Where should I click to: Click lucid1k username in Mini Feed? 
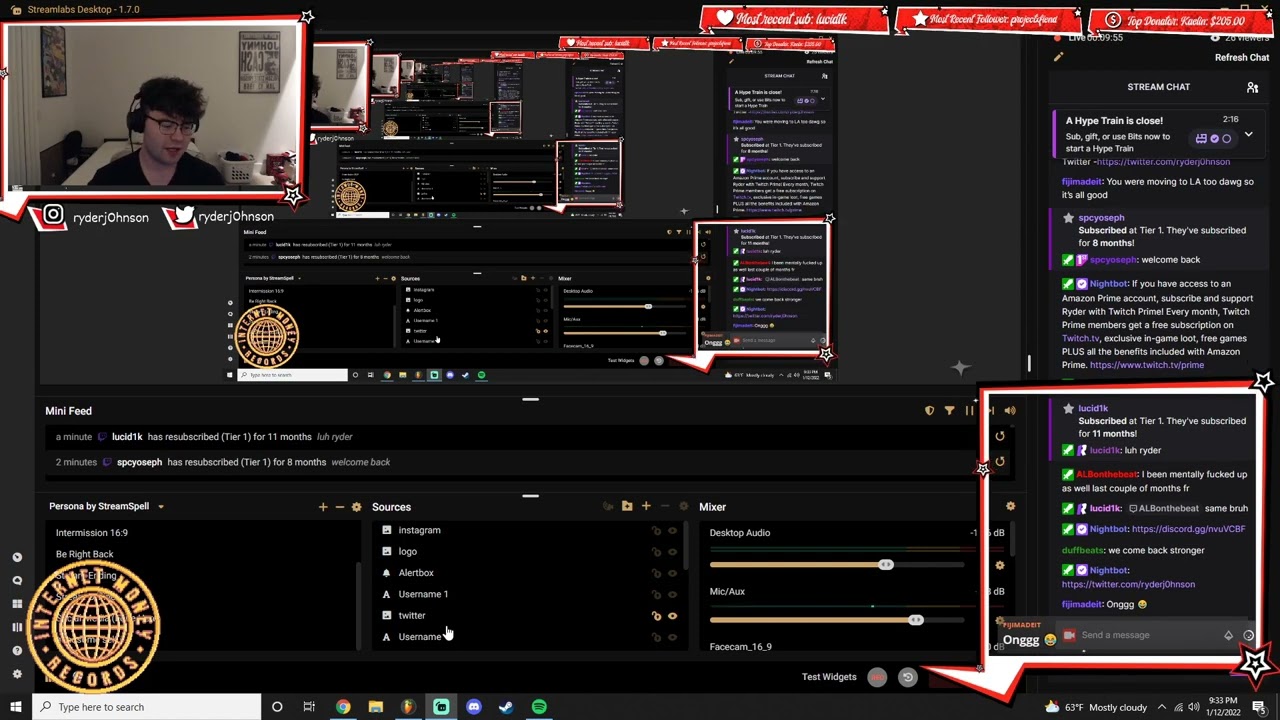click(127, 437)
